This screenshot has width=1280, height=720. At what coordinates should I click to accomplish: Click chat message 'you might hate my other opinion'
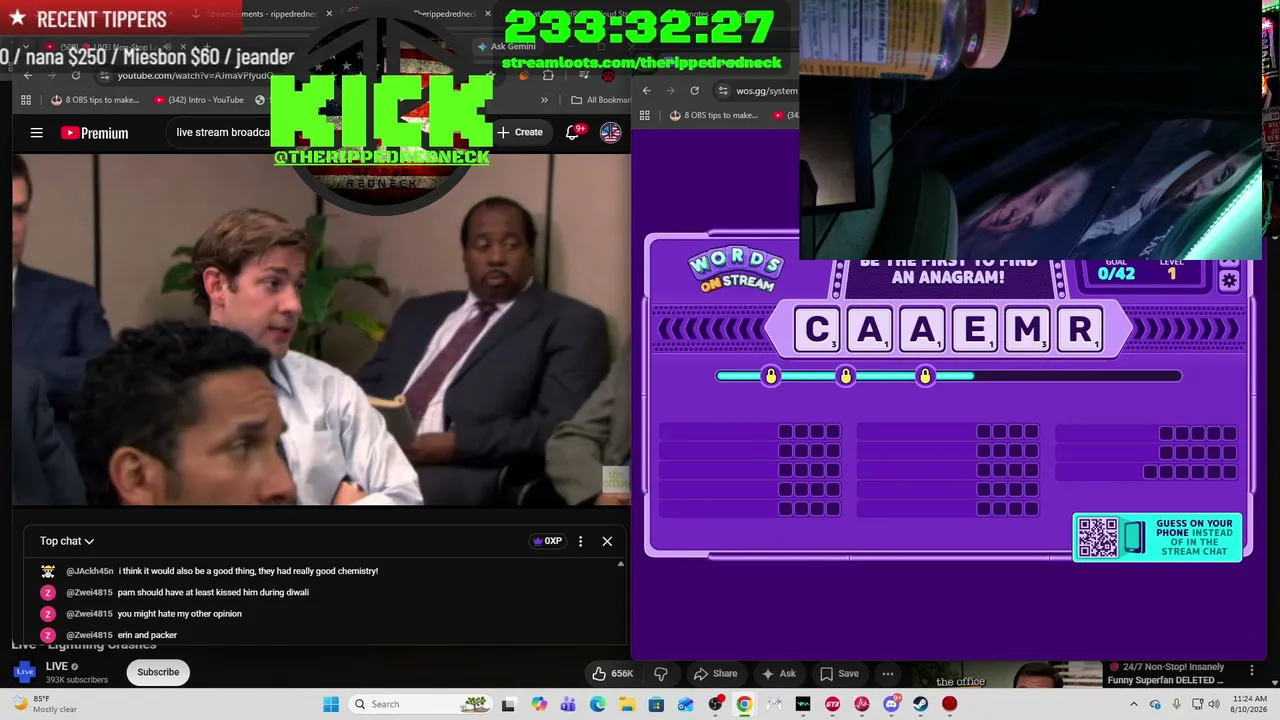(x=179, y=614)
